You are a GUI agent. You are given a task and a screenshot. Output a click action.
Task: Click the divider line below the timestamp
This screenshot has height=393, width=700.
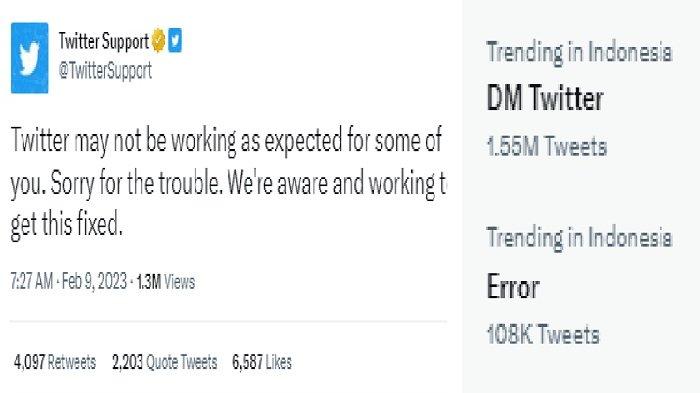pos(228,321)
